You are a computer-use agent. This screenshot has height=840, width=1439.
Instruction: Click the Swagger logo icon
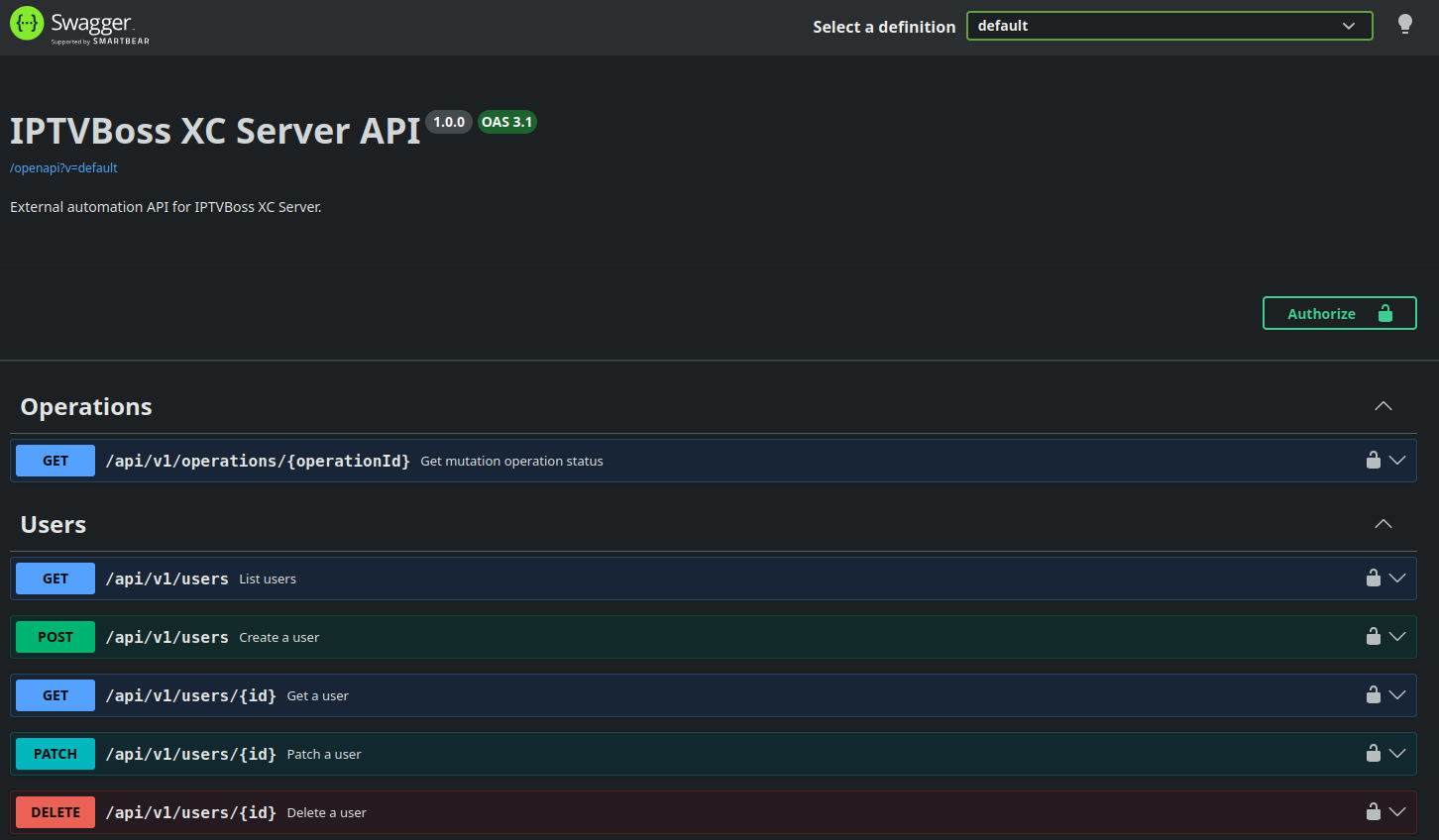(x=27, y=24)
